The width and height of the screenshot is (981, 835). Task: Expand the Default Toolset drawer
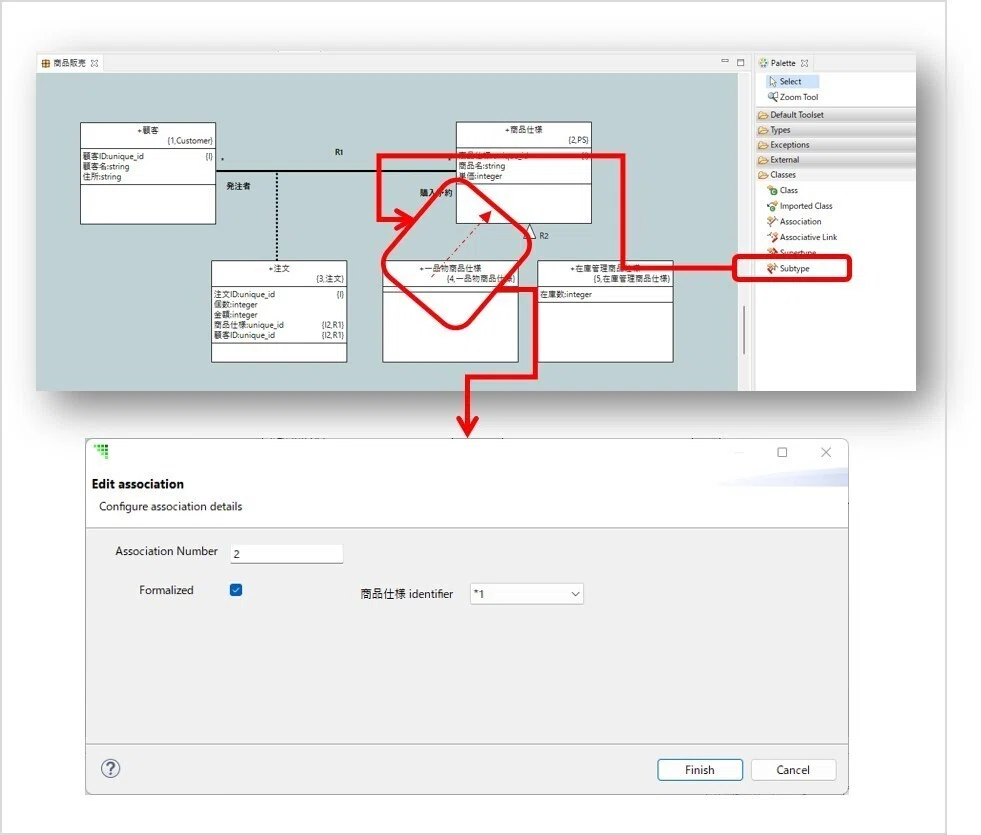(x=835, y=114)
